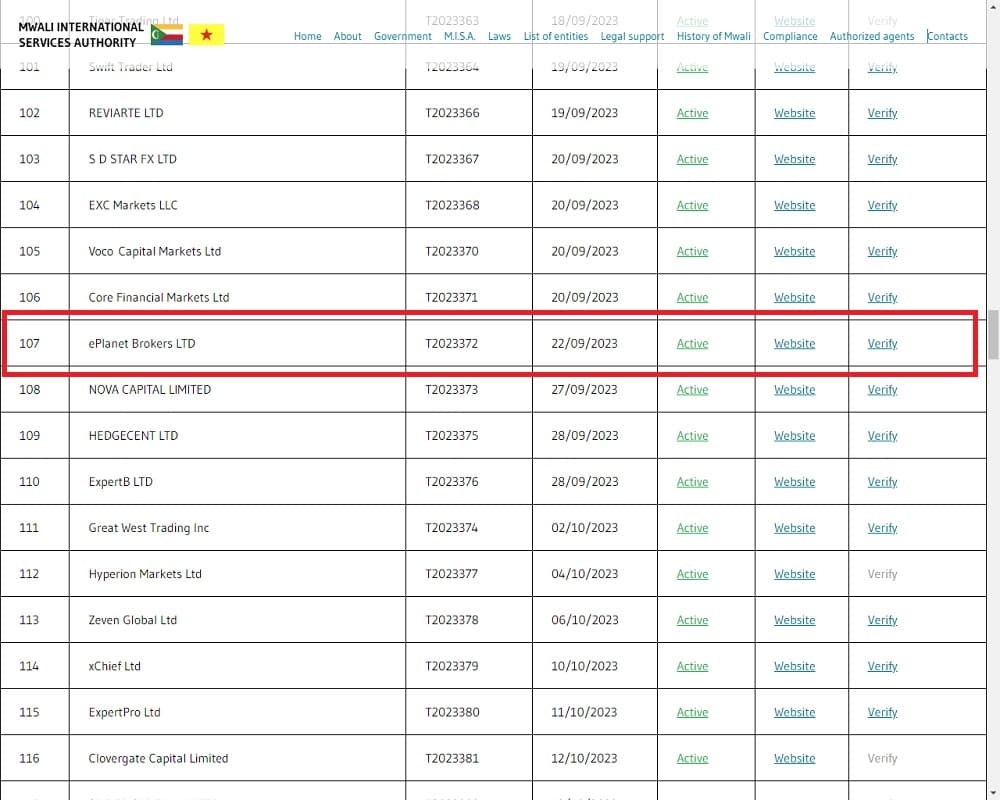Click Verify for Core Financial Markets Ltd
Viewport: 1000px width, 800px height.
tap(882, 297)
